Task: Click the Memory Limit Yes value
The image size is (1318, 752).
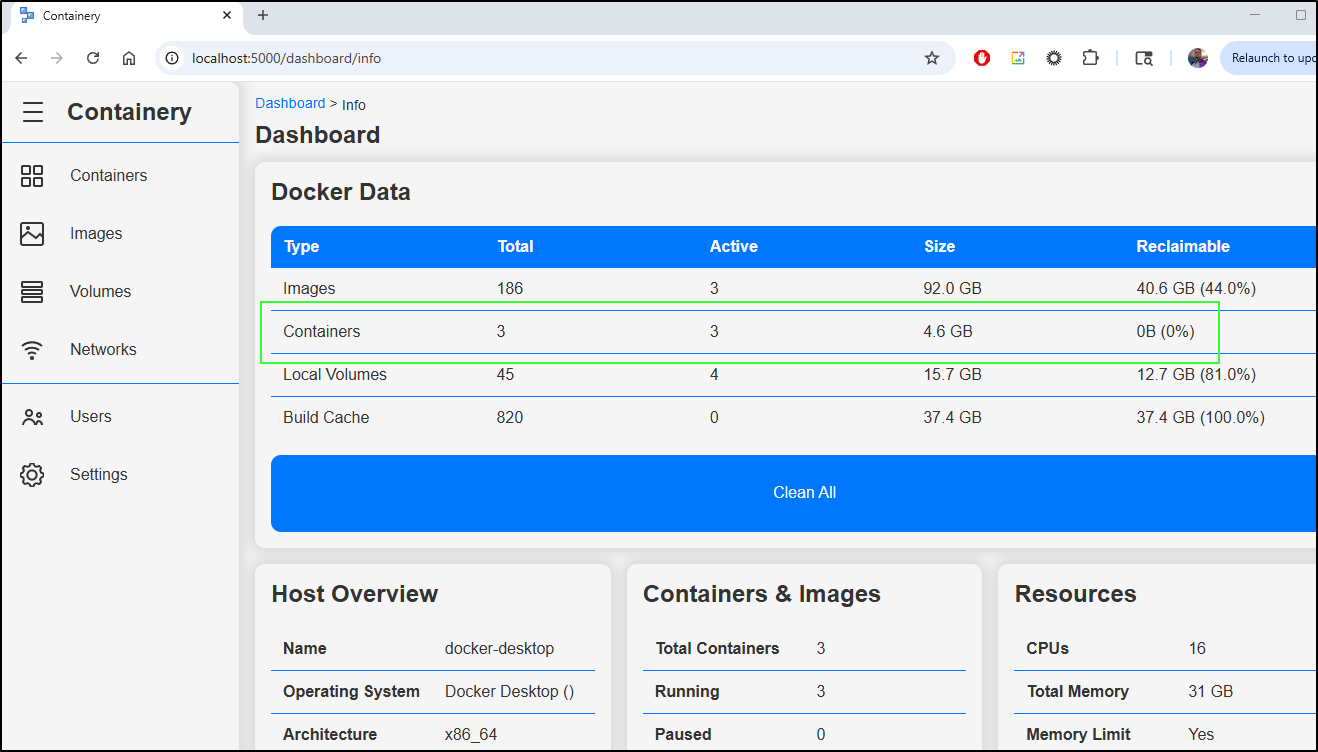Action: pyautogui.click(x=1201, y=735)
